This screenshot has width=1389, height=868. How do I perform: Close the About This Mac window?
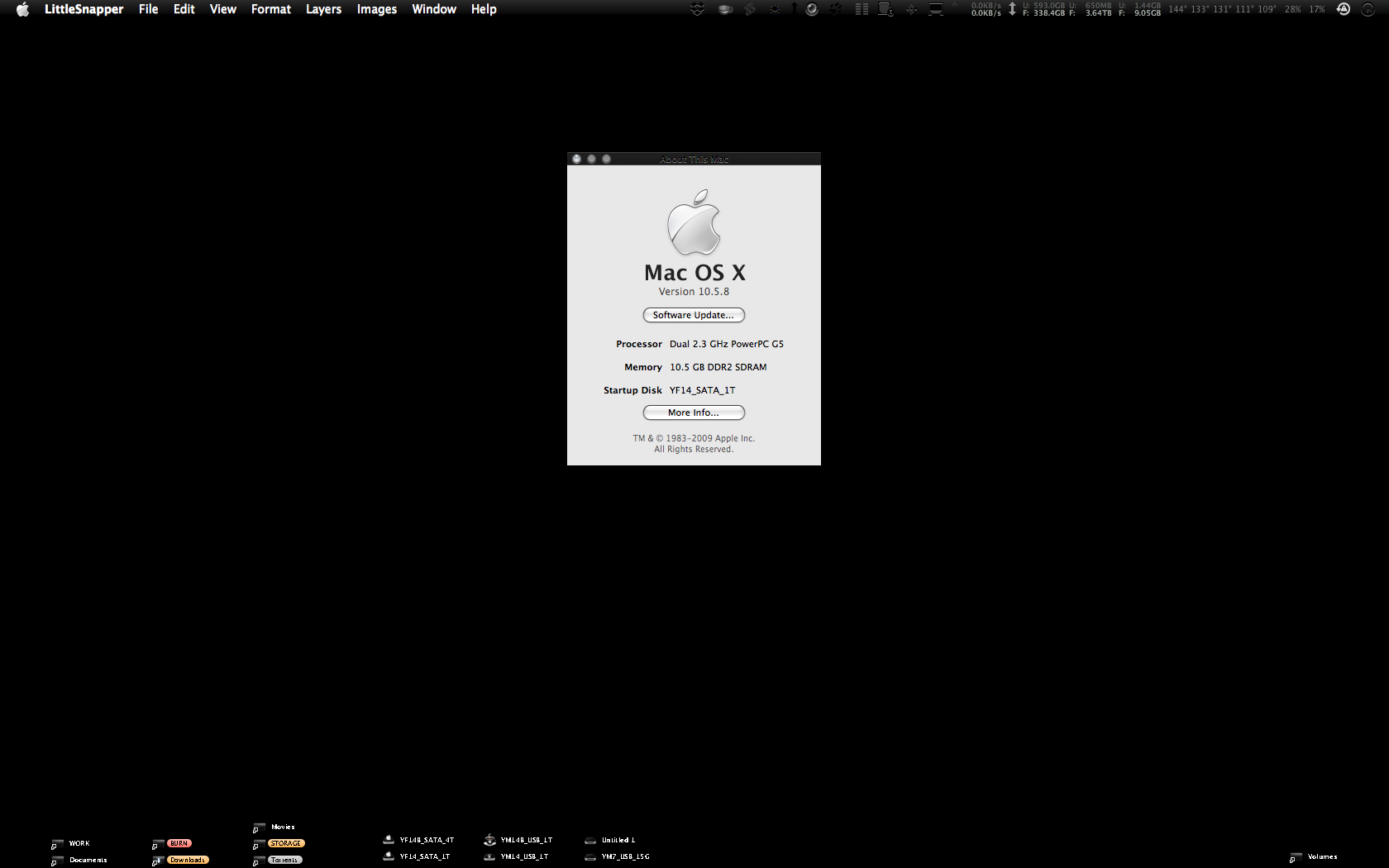click(x=576, y=159)
